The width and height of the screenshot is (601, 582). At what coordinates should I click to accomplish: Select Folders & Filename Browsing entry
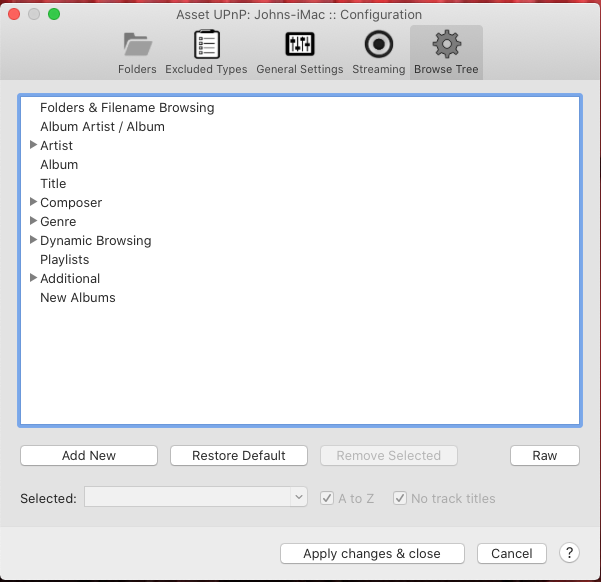(x=127, y=107)
